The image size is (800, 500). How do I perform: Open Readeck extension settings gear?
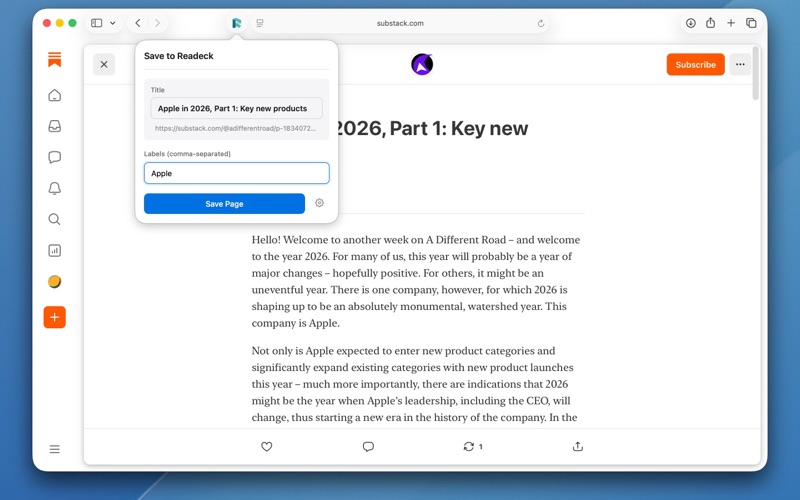pos(319,203)
